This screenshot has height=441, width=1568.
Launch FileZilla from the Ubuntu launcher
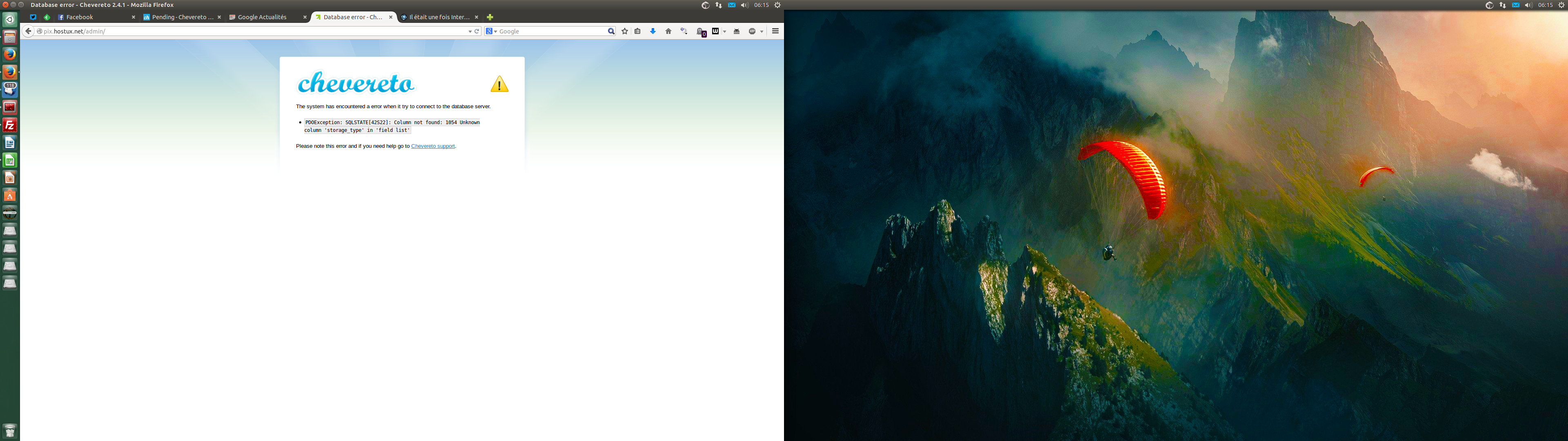point(10,125)
